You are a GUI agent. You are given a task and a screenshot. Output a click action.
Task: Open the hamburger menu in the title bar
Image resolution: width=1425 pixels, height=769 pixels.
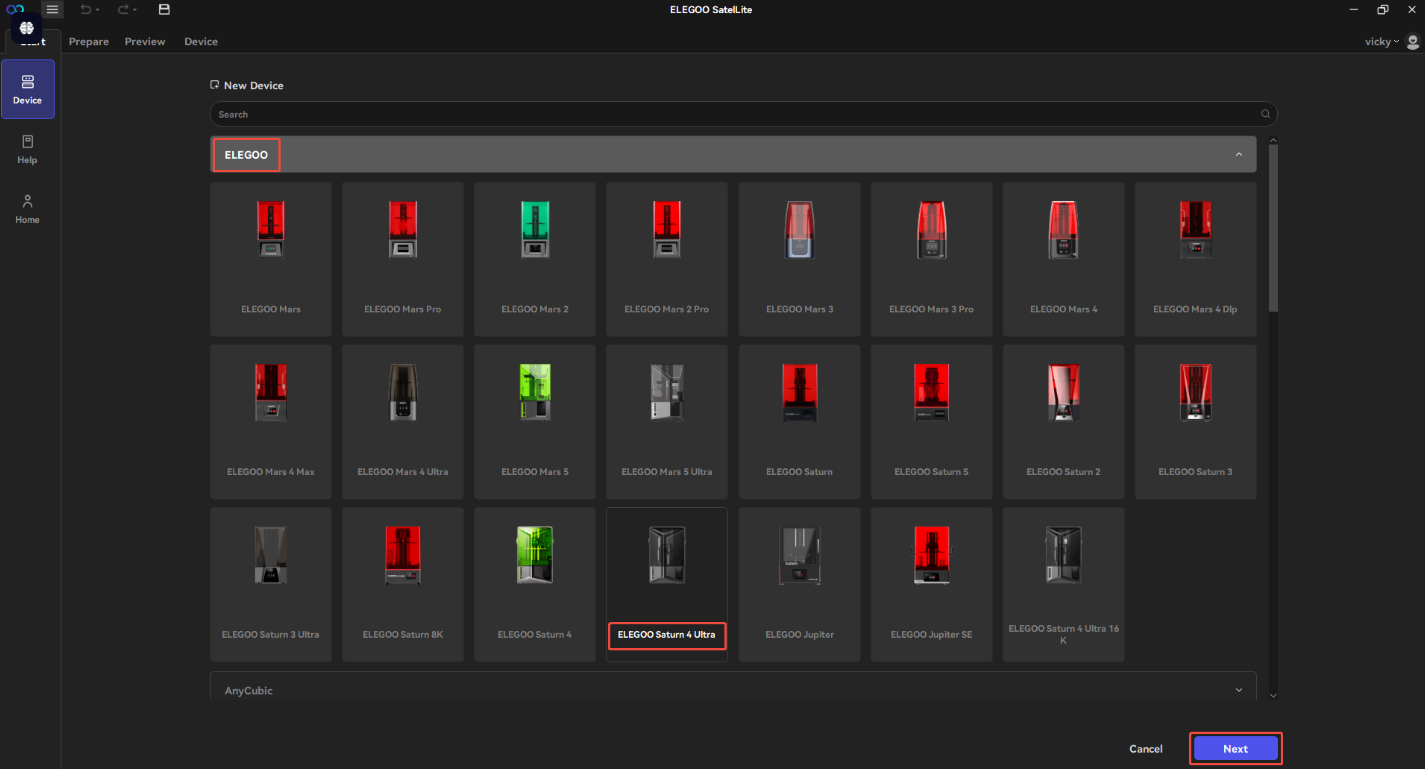[x=52, y=9]
